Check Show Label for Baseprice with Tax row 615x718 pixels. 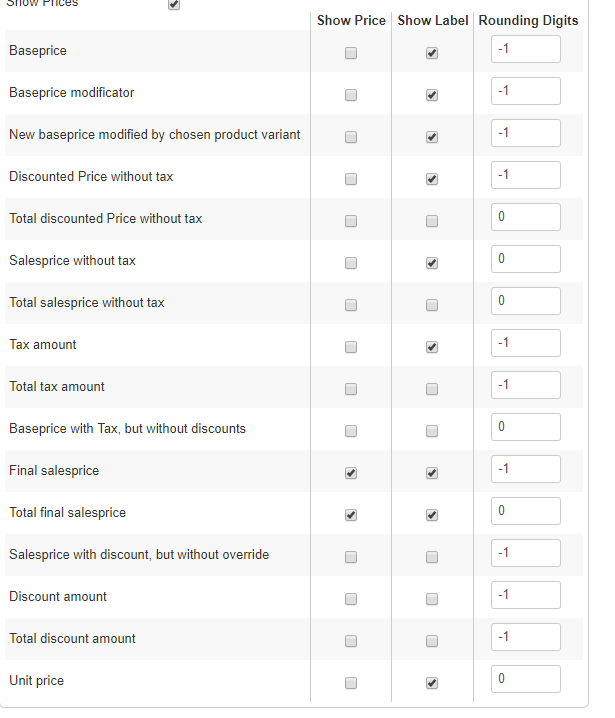(x=432, y=432)
